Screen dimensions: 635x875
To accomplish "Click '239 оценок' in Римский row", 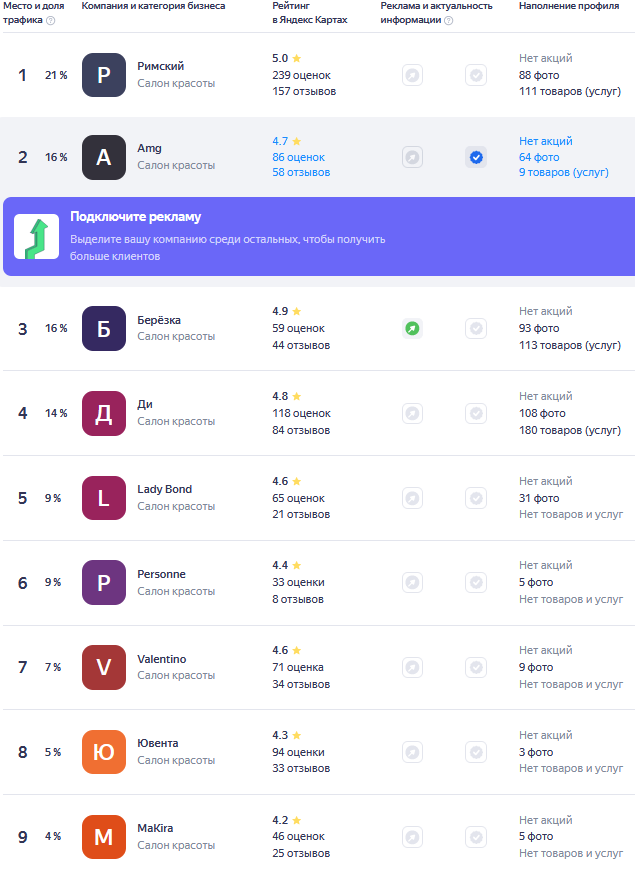I will pos(301,75).
